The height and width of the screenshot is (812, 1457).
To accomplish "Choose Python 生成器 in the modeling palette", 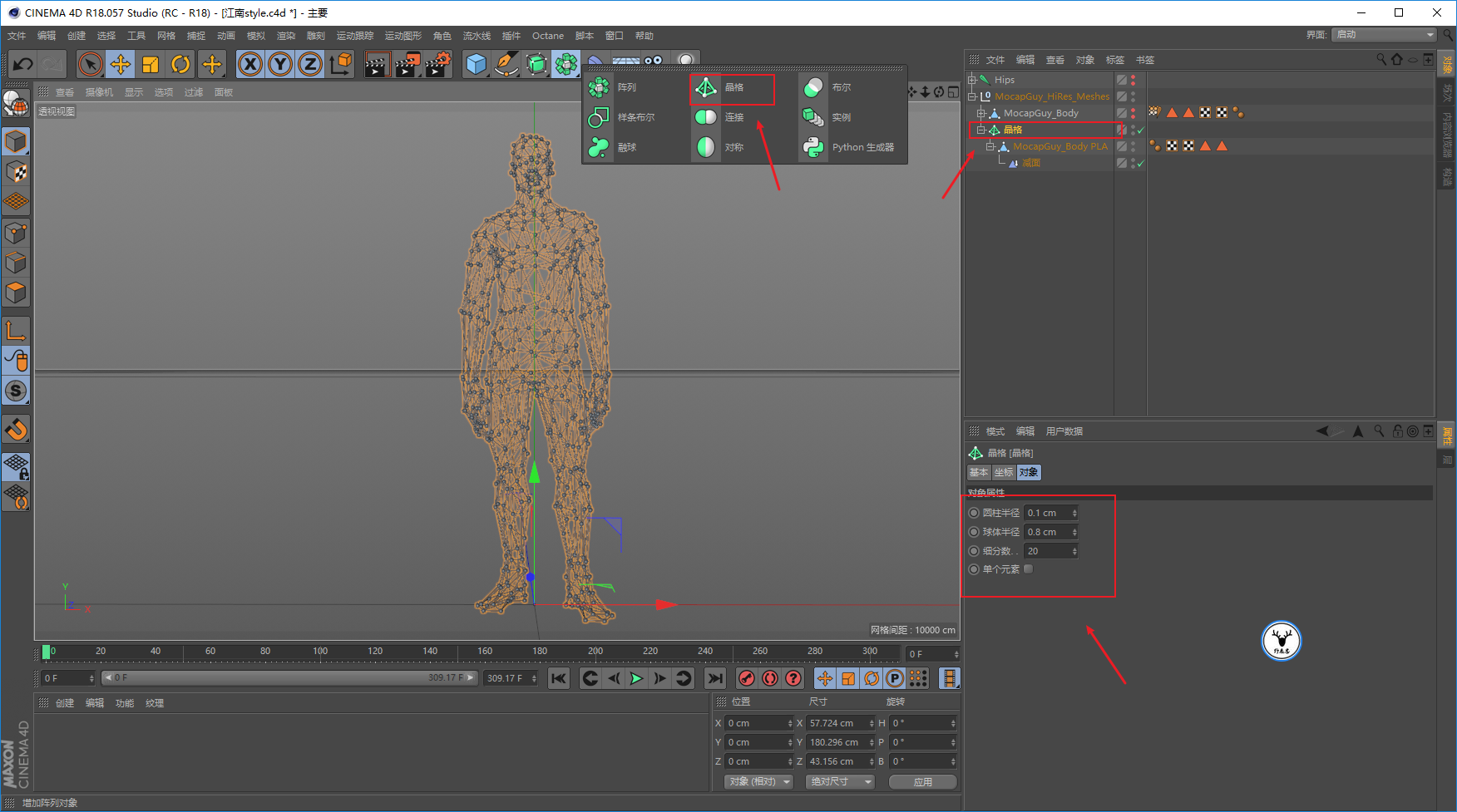I will coord(848,147).
